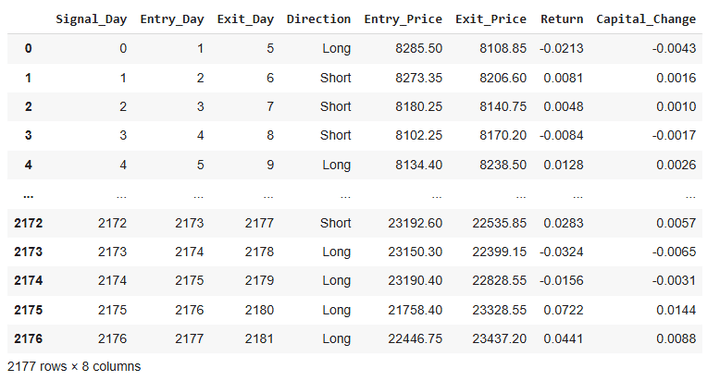Click the Signal_Day column header
Image resolution: width=720 pixels, height=381 pixels.
pyautogui.click(x=91, y=19)
